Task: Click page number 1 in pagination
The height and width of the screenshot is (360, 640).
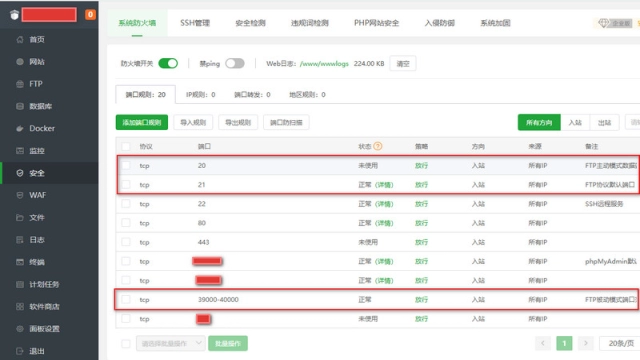Action: coord(564,343)
